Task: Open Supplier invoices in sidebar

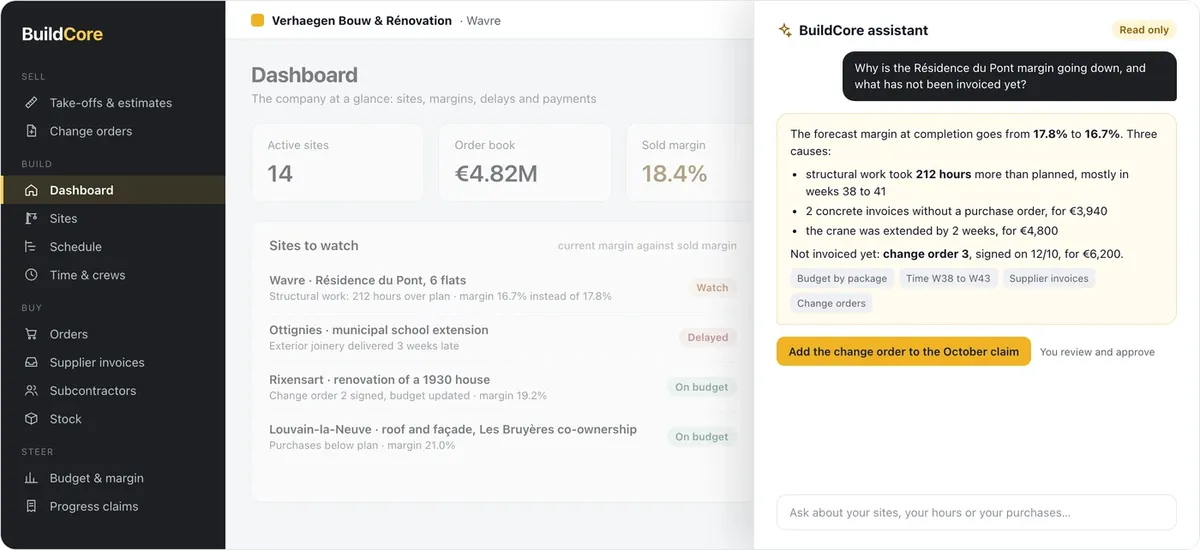Action: 112,362
